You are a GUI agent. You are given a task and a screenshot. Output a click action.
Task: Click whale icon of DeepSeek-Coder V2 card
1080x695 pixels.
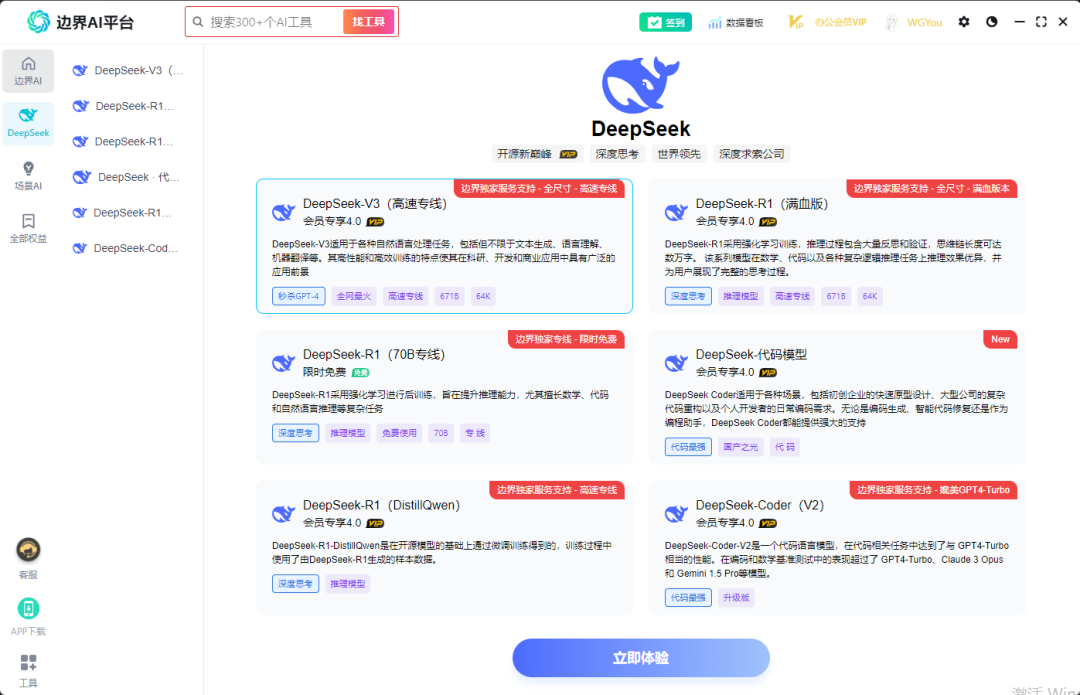[676, 513]
